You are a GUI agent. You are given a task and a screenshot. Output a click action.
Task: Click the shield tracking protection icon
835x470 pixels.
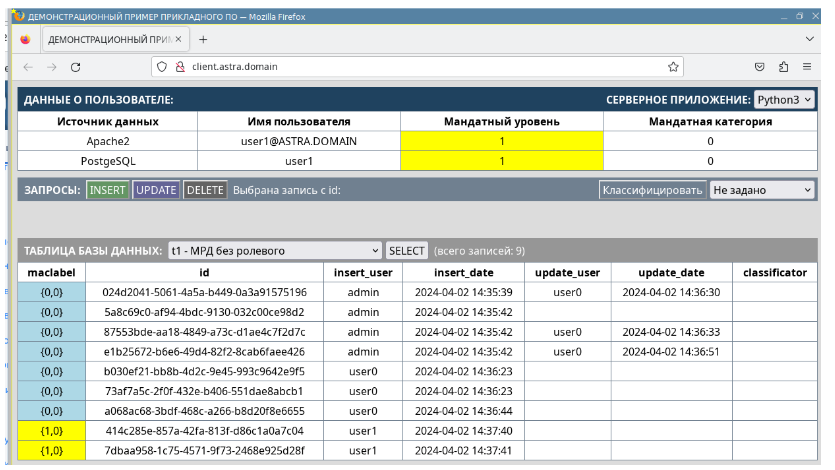point(161,67)
